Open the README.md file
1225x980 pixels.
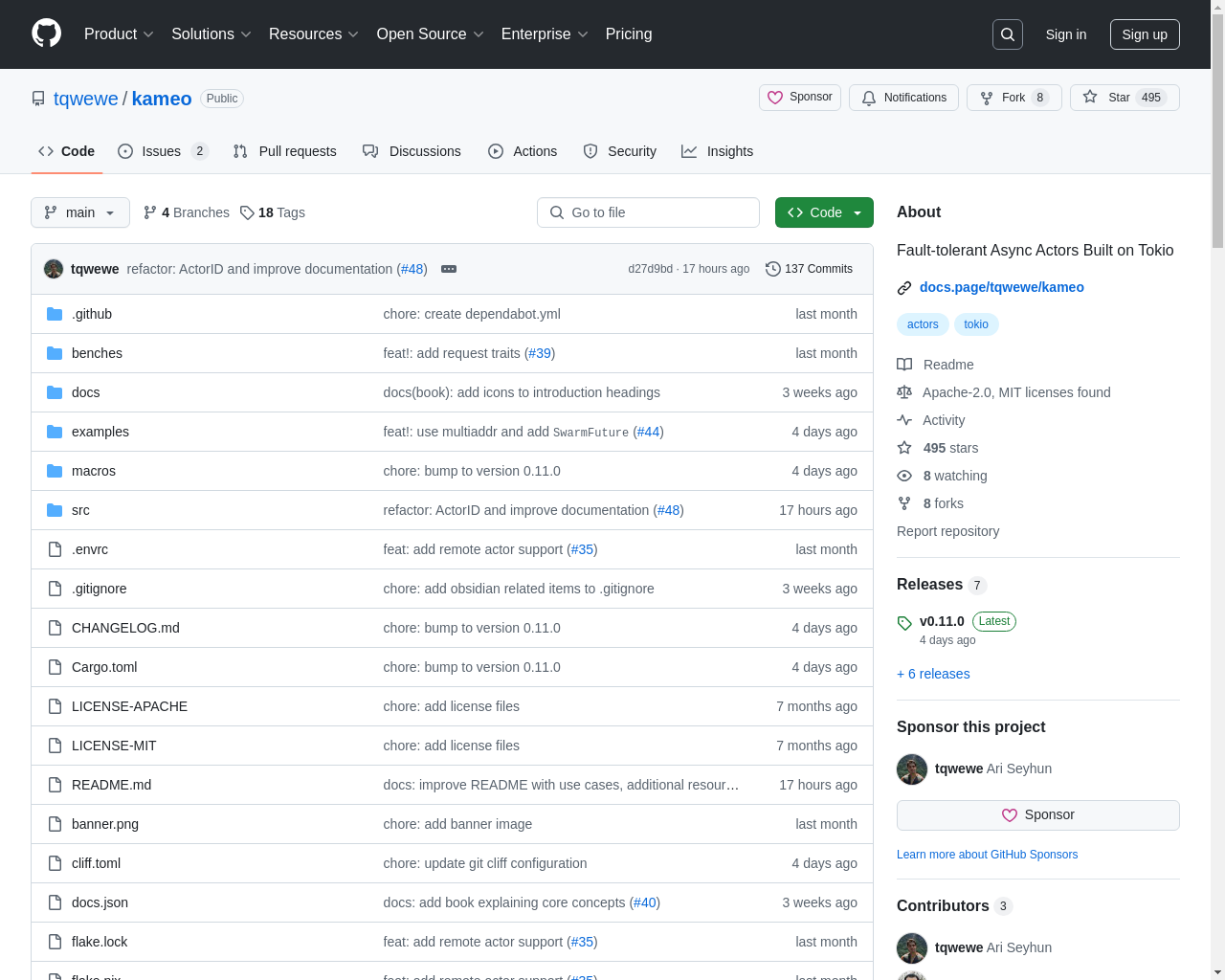(x=111, y=785)
